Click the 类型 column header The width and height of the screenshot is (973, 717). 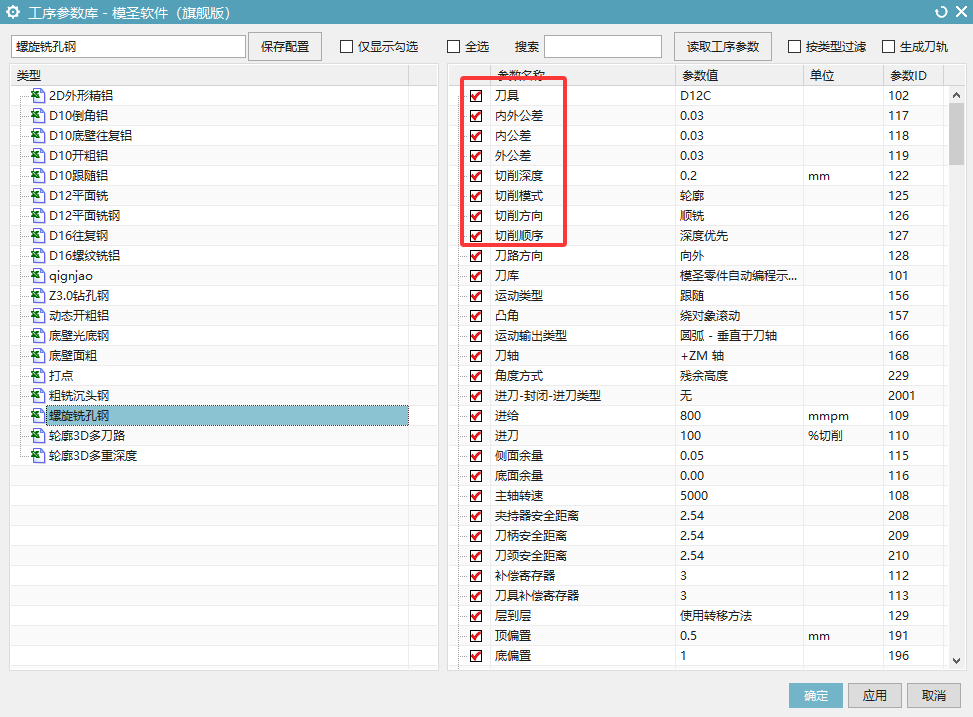click(x=210, y=75)
